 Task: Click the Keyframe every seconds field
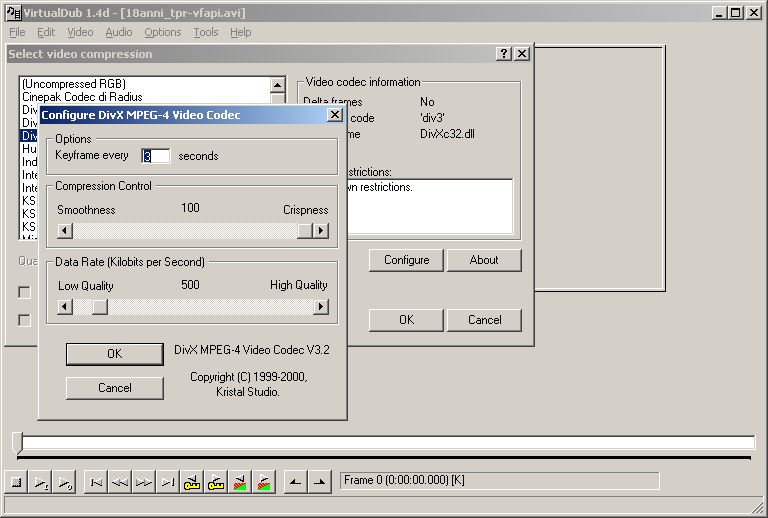[156, 156]
